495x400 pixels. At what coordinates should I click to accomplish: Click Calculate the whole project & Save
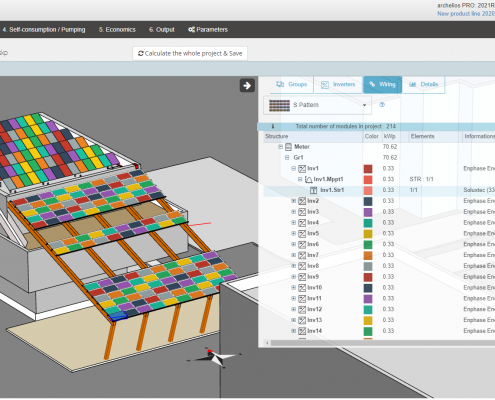(190, 53)
